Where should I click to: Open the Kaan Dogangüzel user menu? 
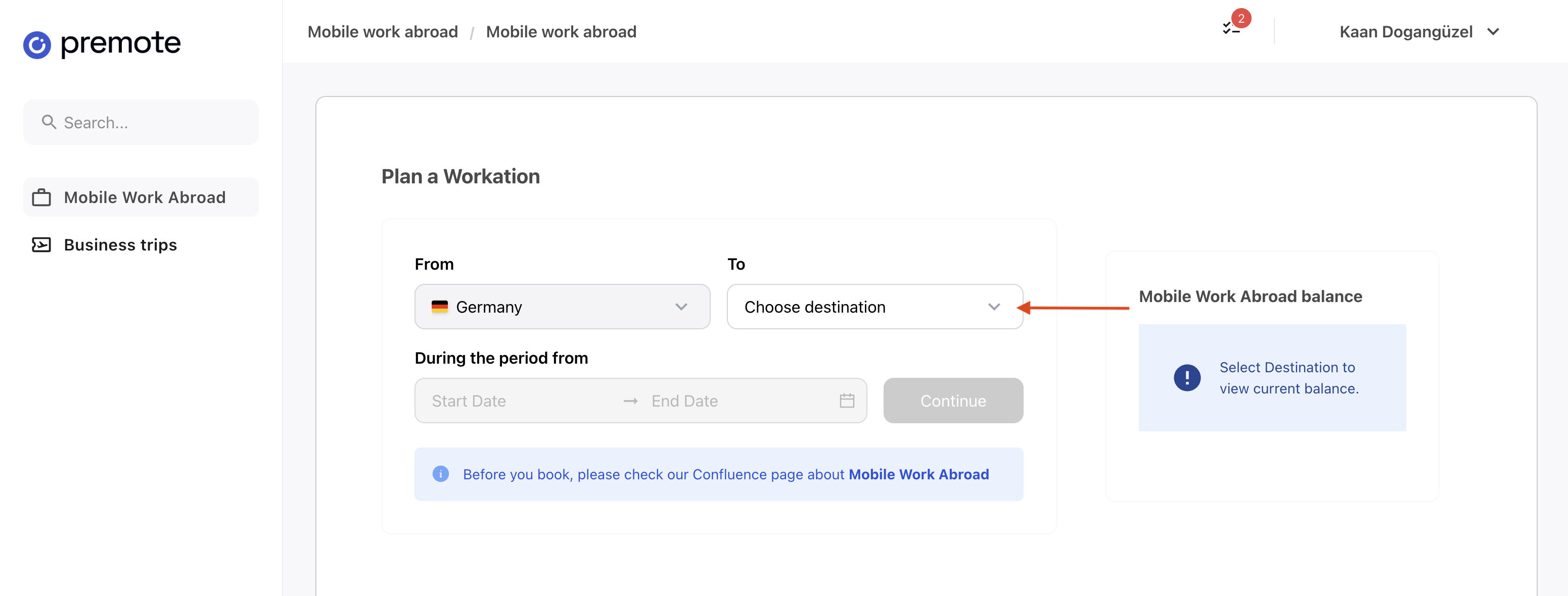click(1418, 32)
